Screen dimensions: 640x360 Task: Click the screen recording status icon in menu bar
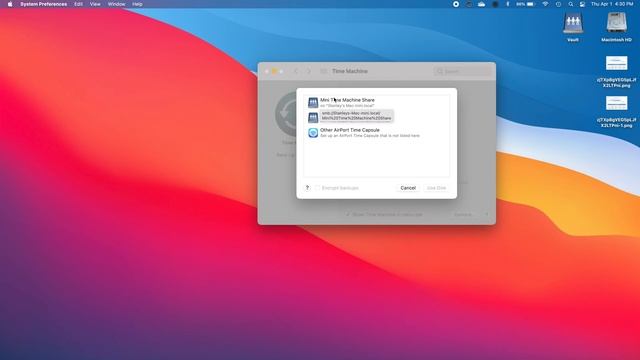pyautogui.click(x=456, y=4)
